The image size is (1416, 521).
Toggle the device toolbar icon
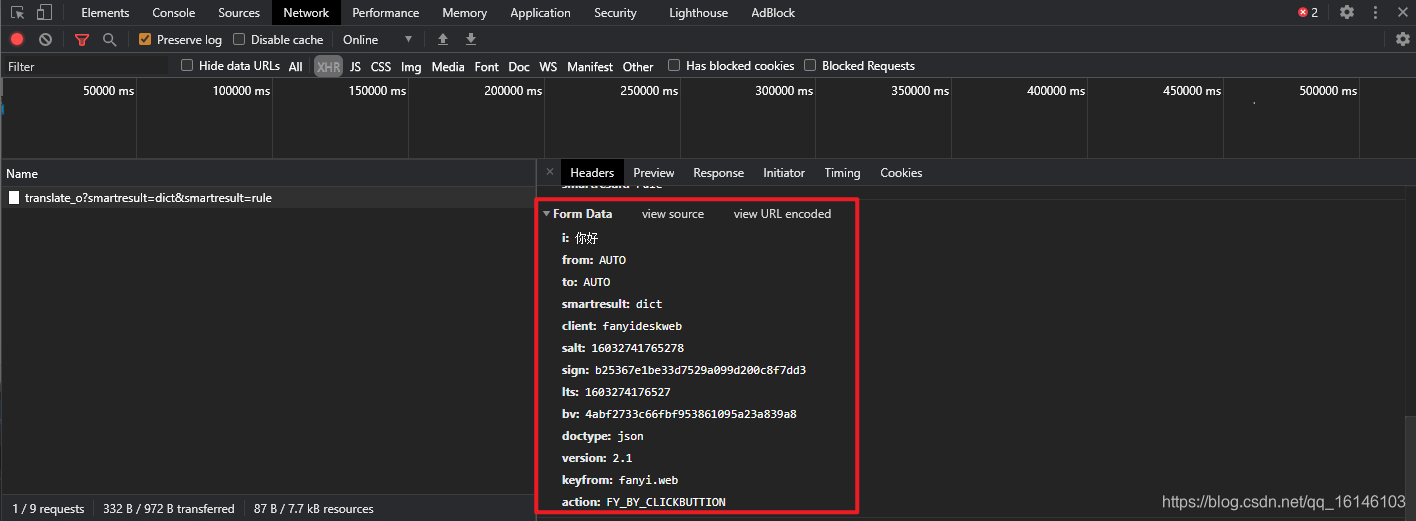coord(44,13)
